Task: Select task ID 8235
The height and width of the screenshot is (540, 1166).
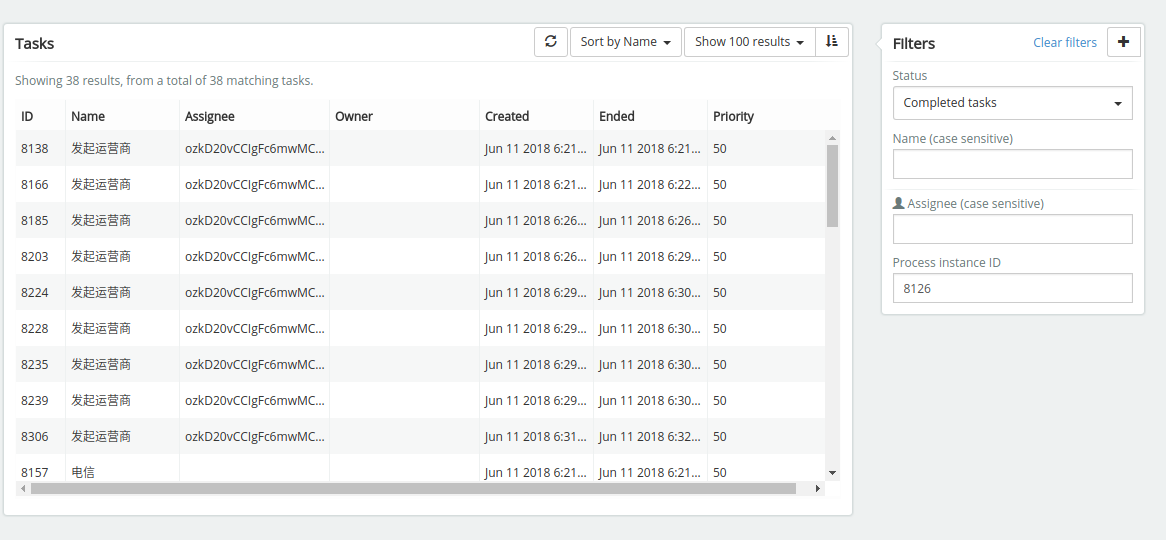Action: coord(34,364)
